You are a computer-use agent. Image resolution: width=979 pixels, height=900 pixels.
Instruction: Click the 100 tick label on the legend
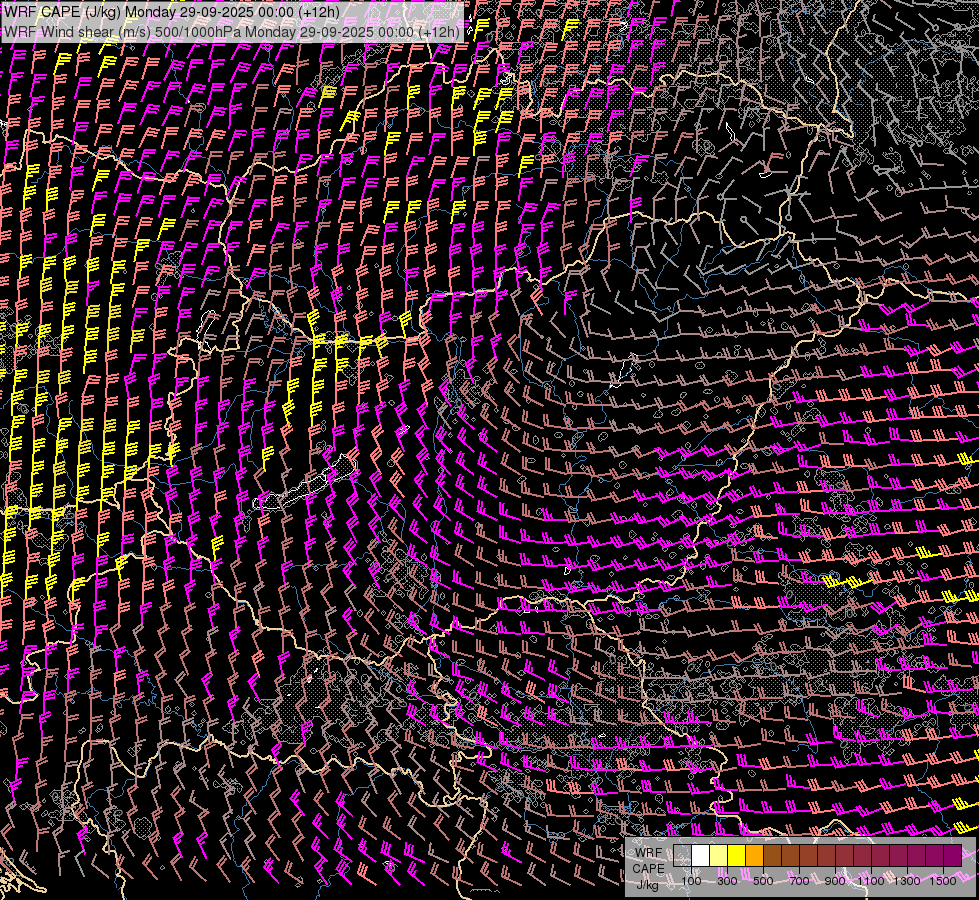691,881
